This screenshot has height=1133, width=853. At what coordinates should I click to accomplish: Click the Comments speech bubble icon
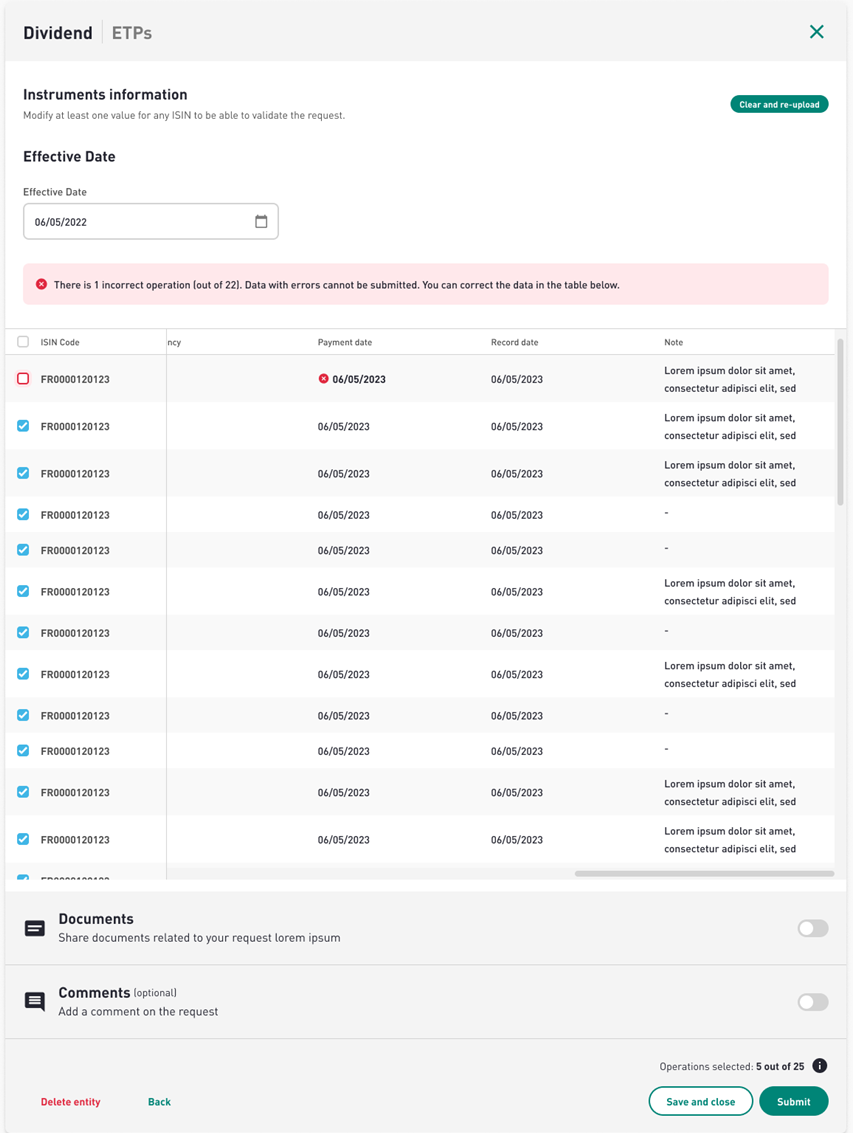pos(35,1001)
